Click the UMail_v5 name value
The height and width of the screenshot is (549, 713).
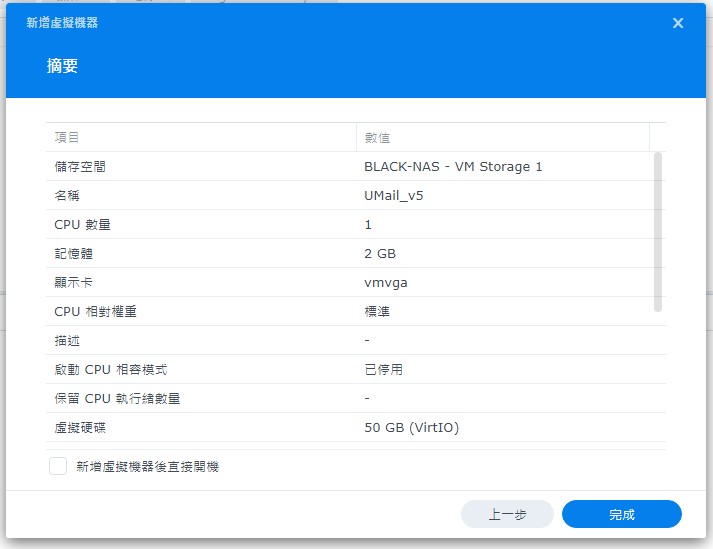(394, 196)
